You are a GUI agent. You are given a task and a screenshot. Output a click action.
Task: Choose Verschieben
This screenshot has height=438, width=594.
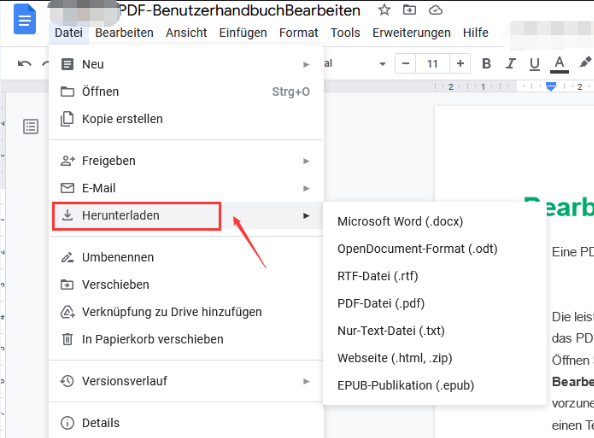pos(186,285)
